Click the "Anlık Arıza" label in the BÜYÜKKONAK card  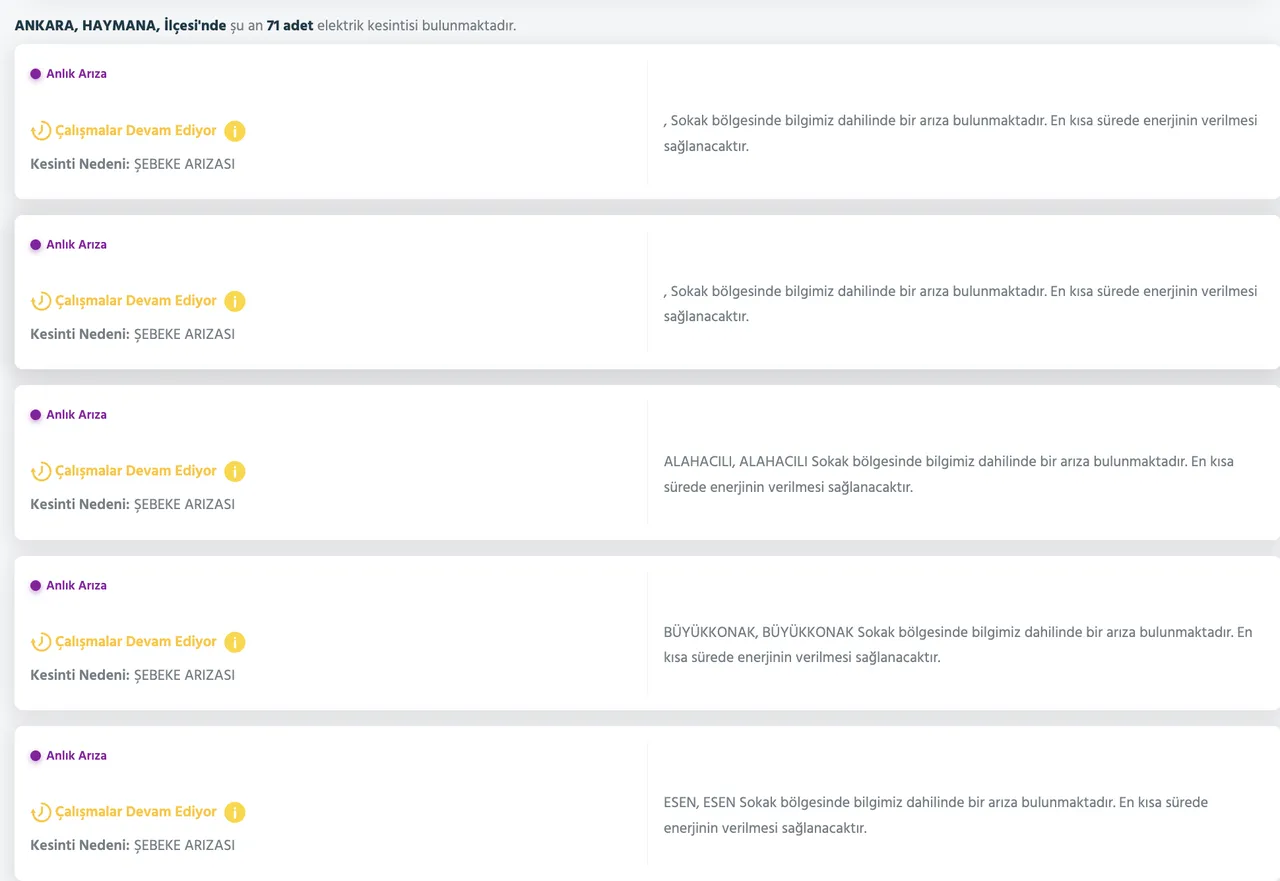(76, 586)
